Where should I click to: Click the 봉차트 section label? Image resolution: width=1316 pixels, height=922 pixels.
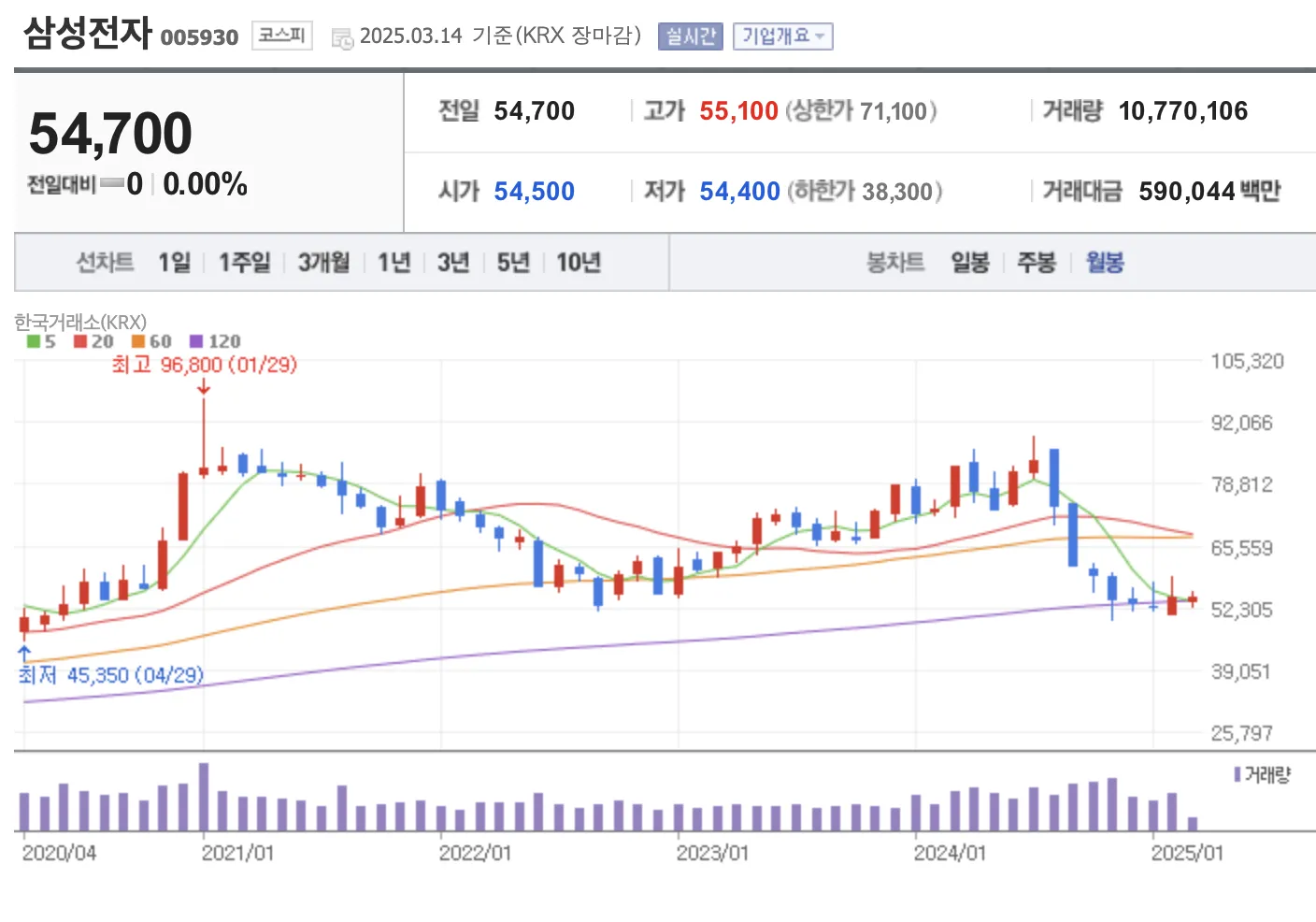895,263
